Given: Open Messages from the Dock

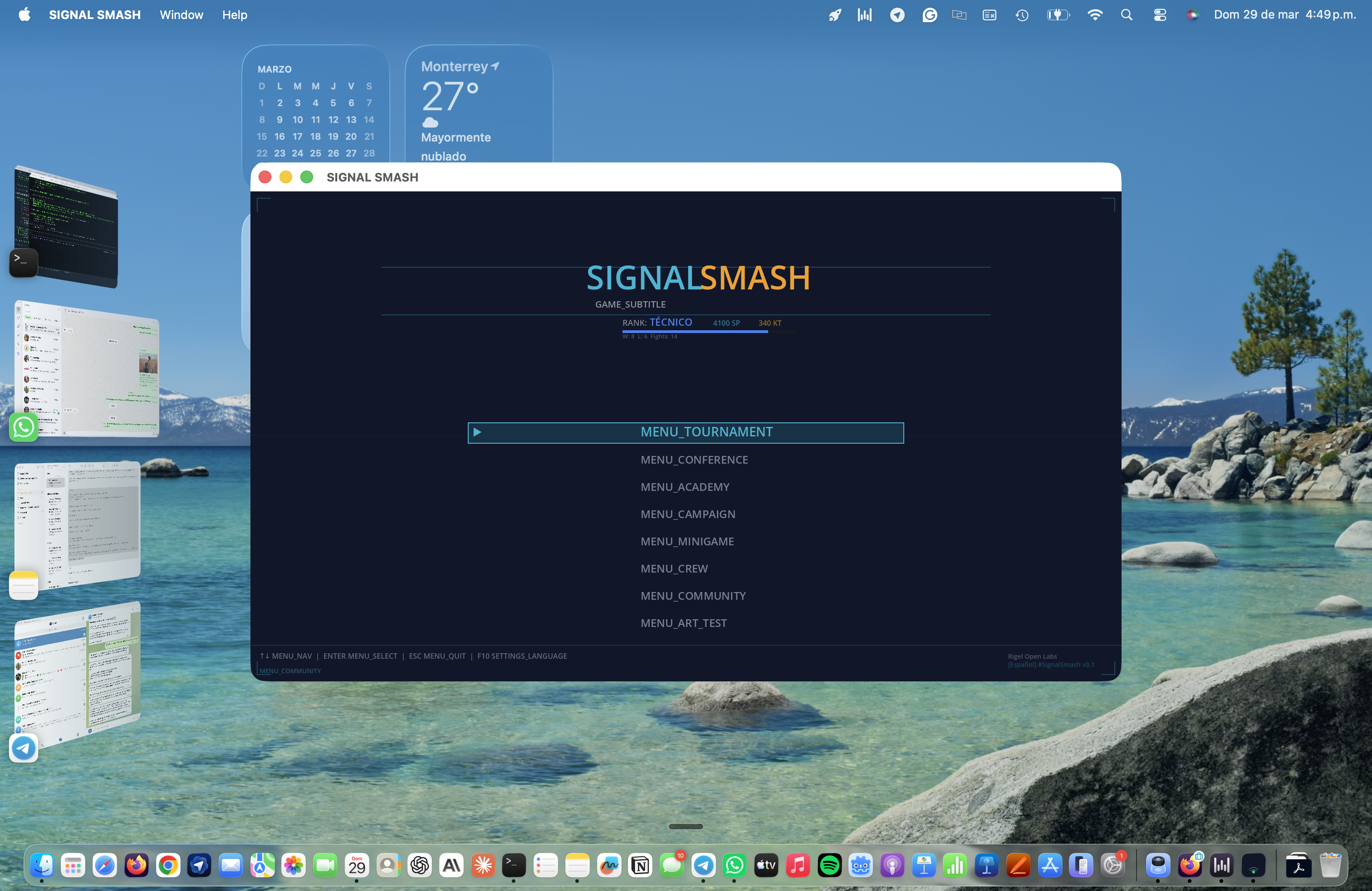Looking at the screenshot, I should coord(671,865).
